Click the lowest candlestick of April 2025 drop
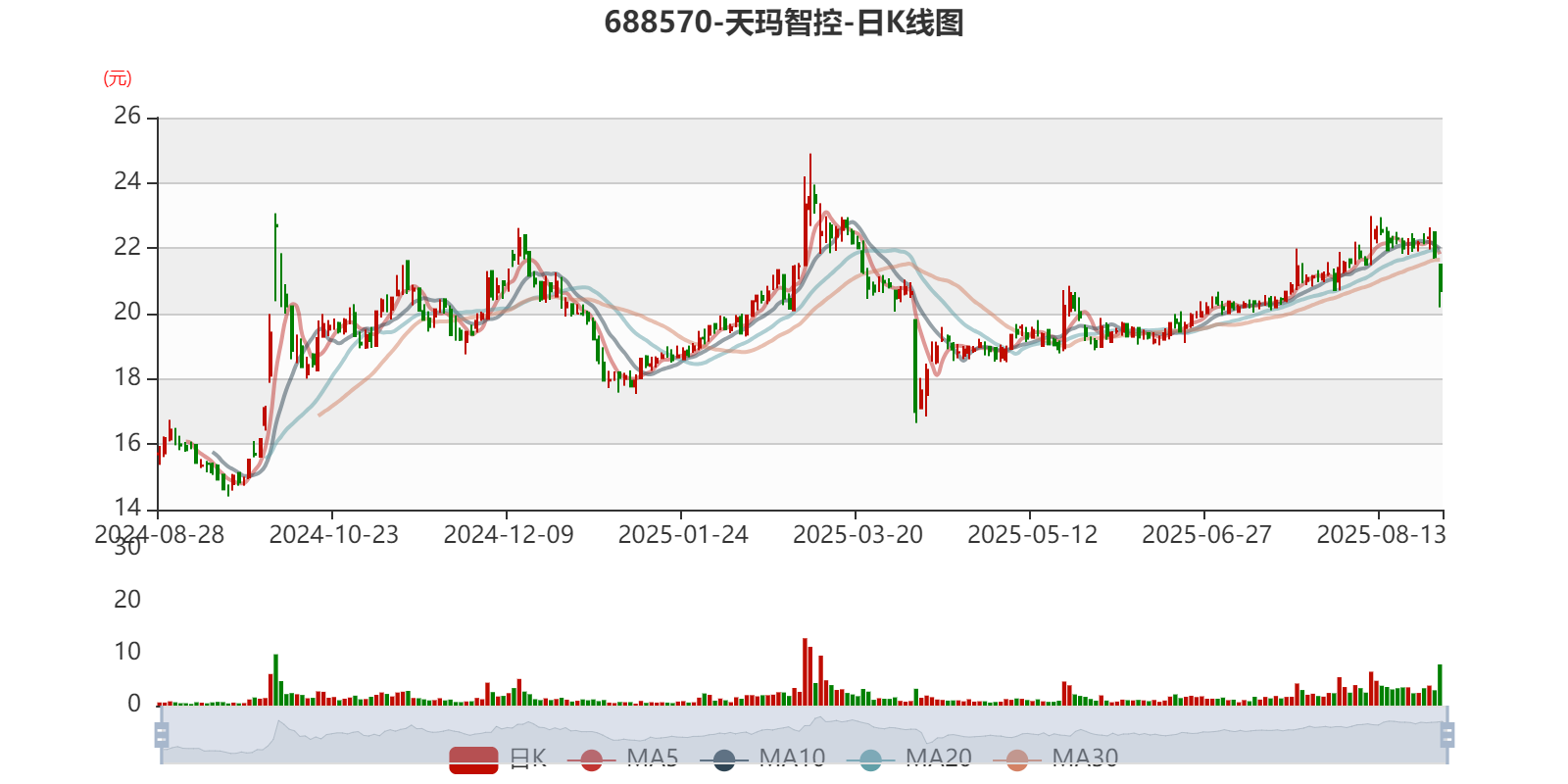This screenshot has width=1568, height=784. tap(916, 370)
